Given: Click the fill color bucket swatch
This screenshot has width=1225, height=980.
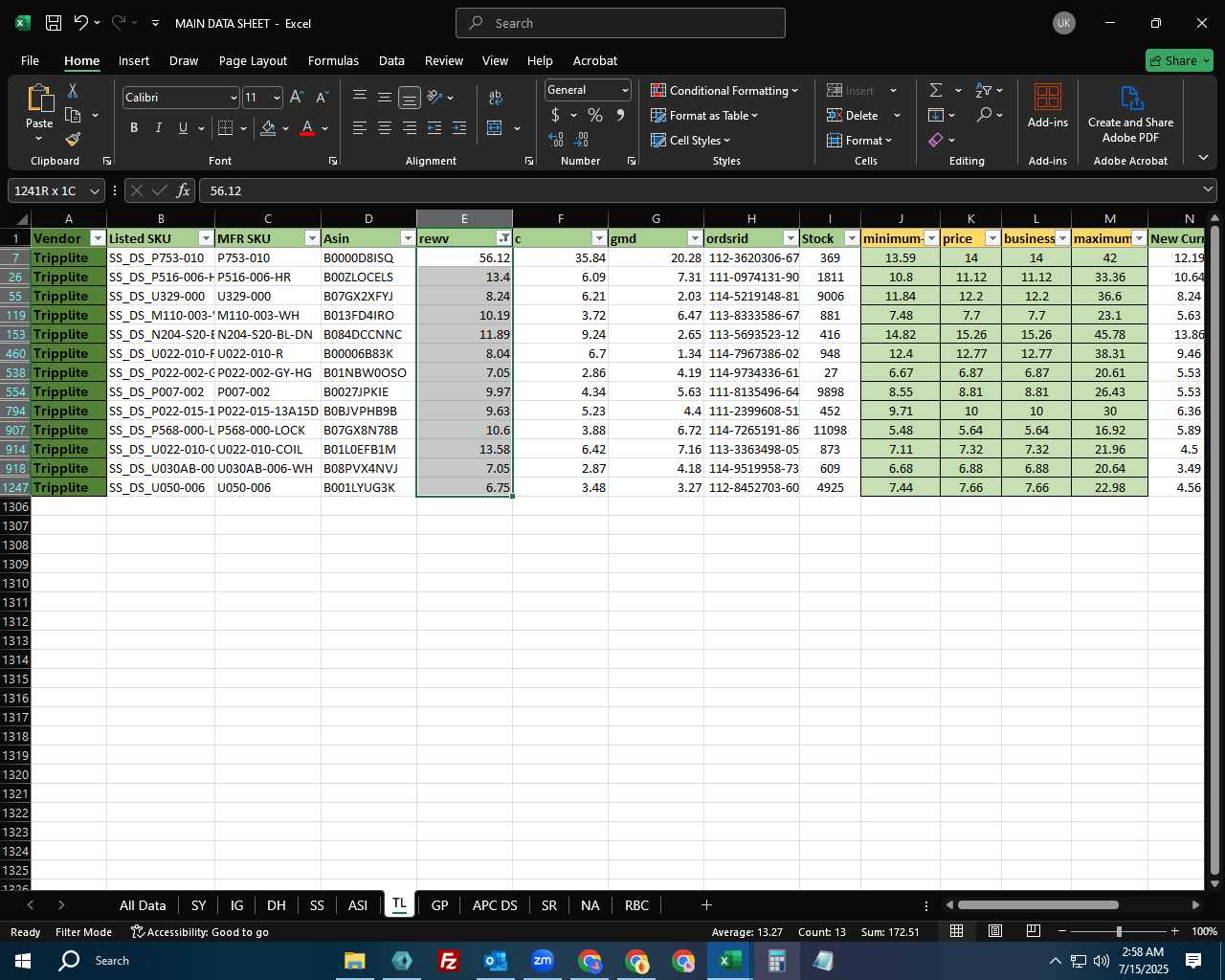Looking at the screenshot, I should click(x=268, y=127).
